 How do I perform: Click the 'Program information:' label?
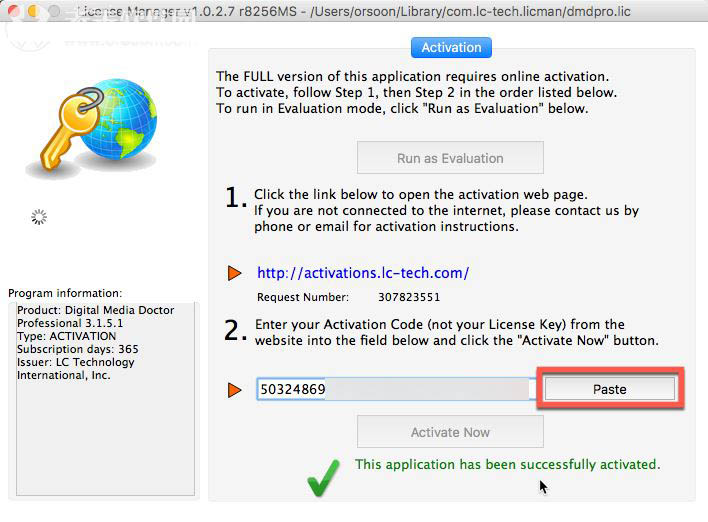pyautogui.click(x=65, y=293)
